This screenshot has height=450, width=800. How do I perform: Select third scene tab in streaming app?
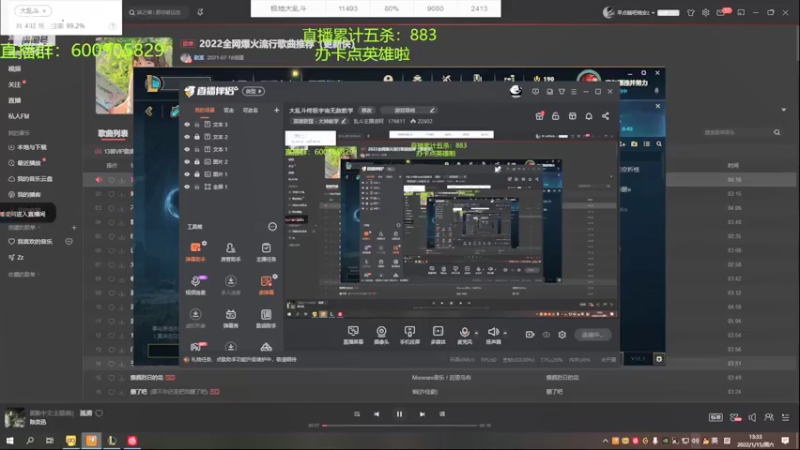click(x=250, y=110)
